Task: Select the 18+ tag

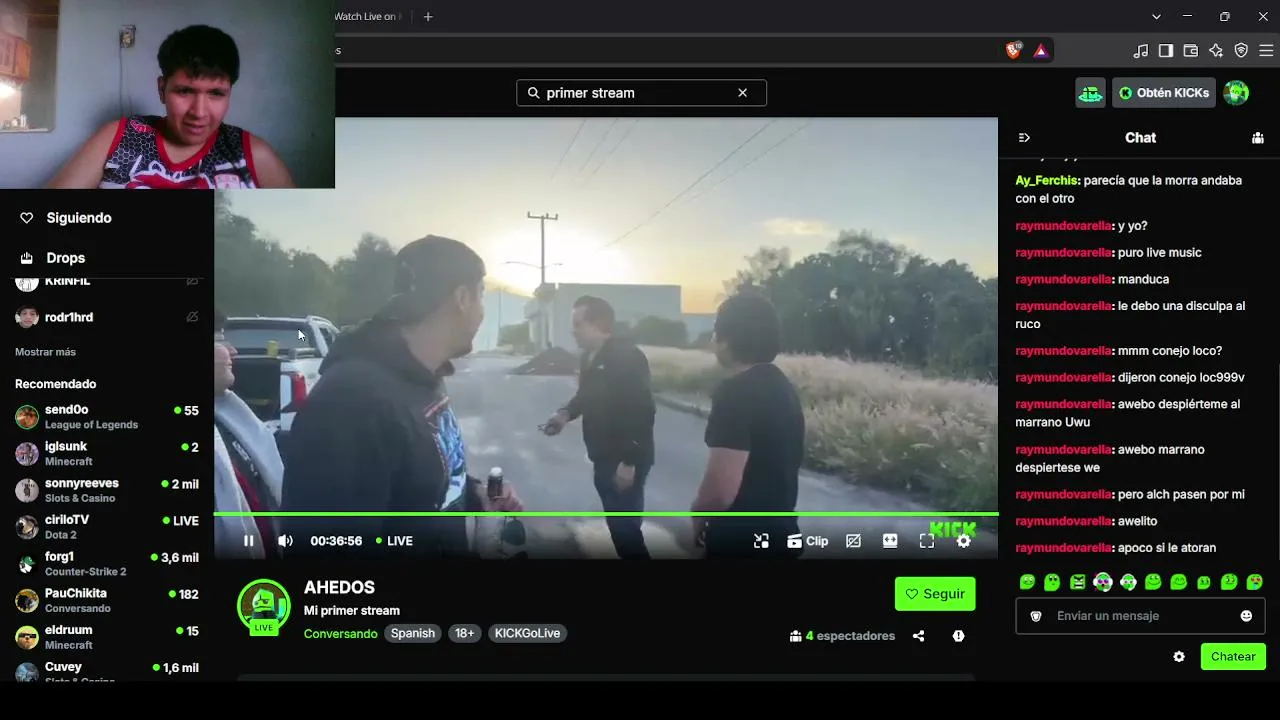Action: click(465, 633)
